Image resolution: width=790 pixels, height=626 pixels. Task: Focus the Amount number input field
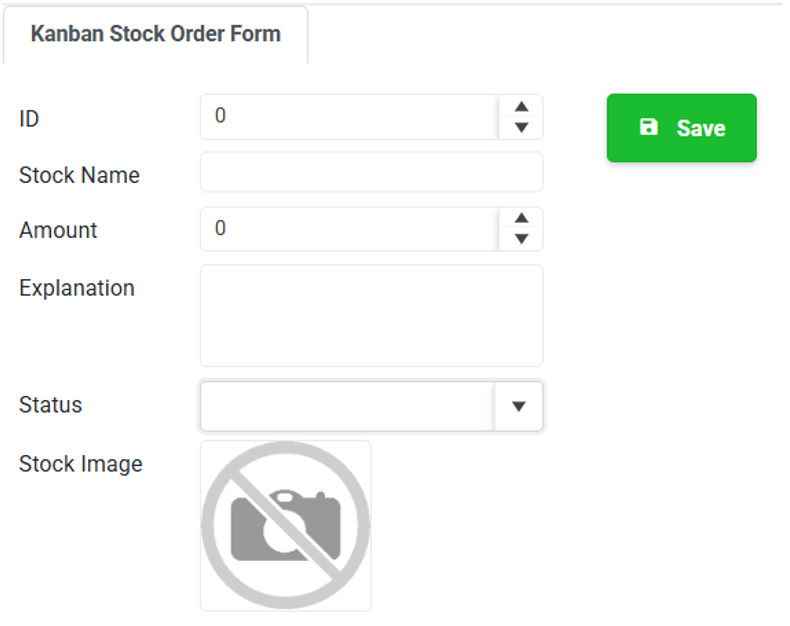349,229
